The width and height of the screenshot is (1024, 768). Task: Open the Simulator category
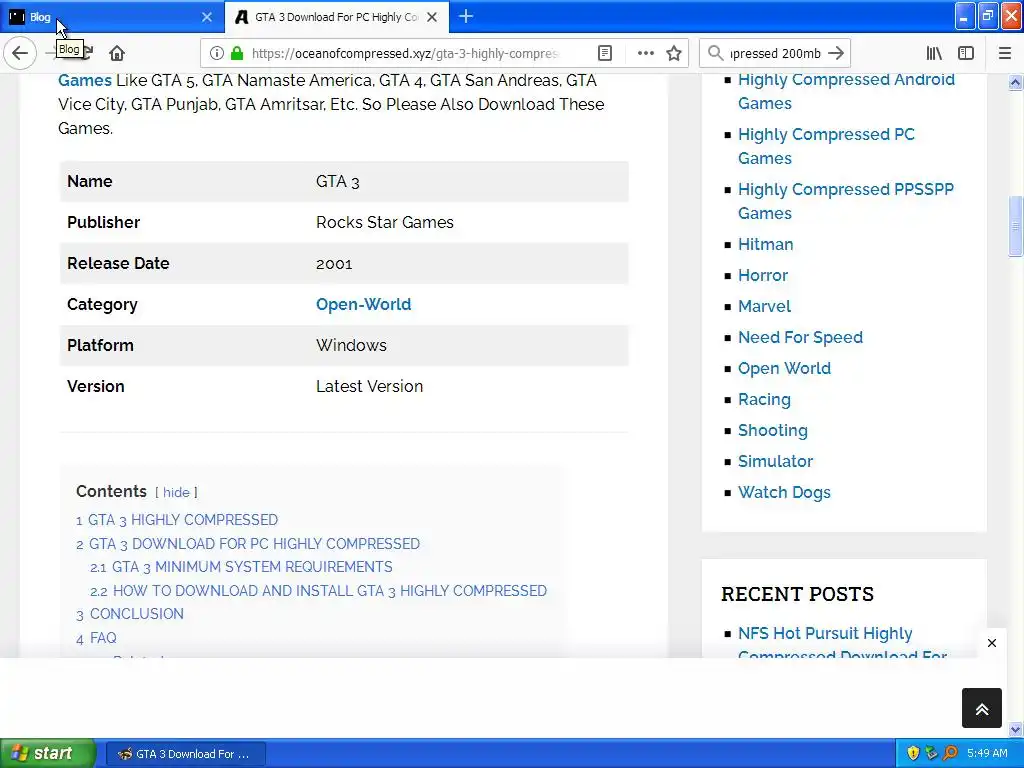775,462
